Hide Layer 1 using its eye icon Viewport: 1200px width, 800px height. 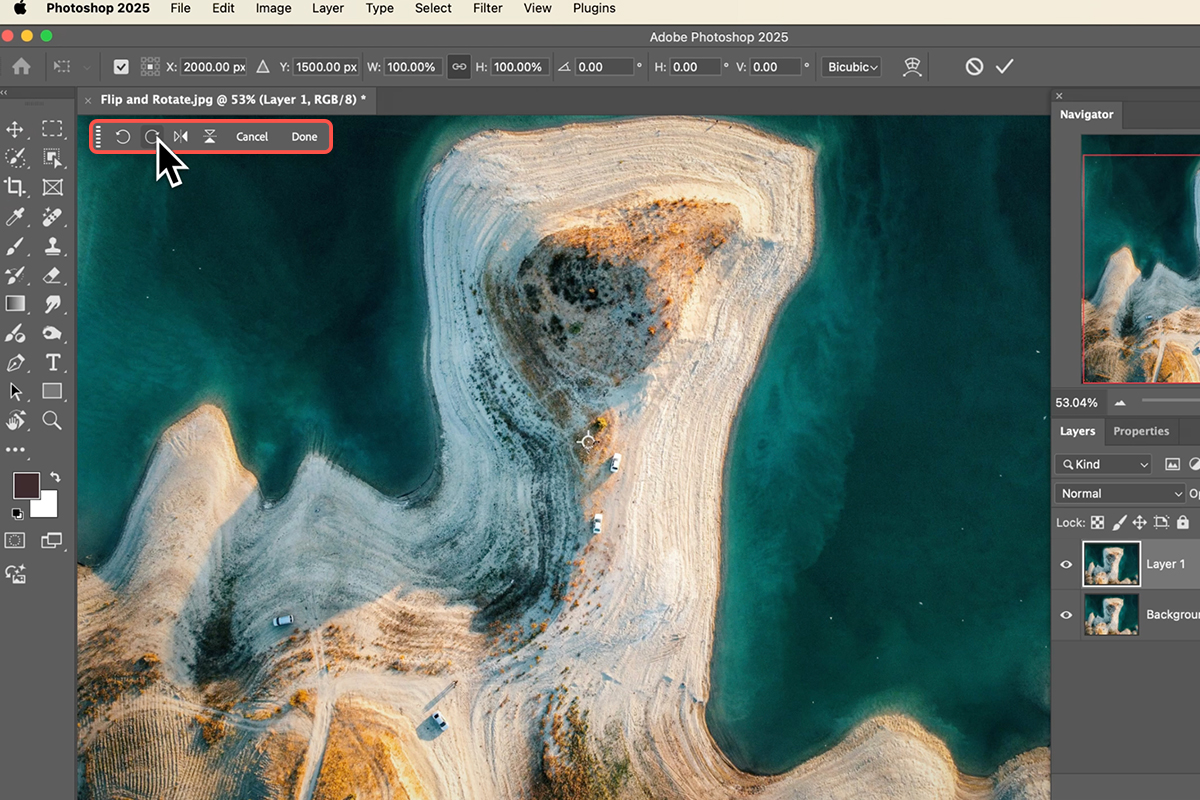[1066, 564]
